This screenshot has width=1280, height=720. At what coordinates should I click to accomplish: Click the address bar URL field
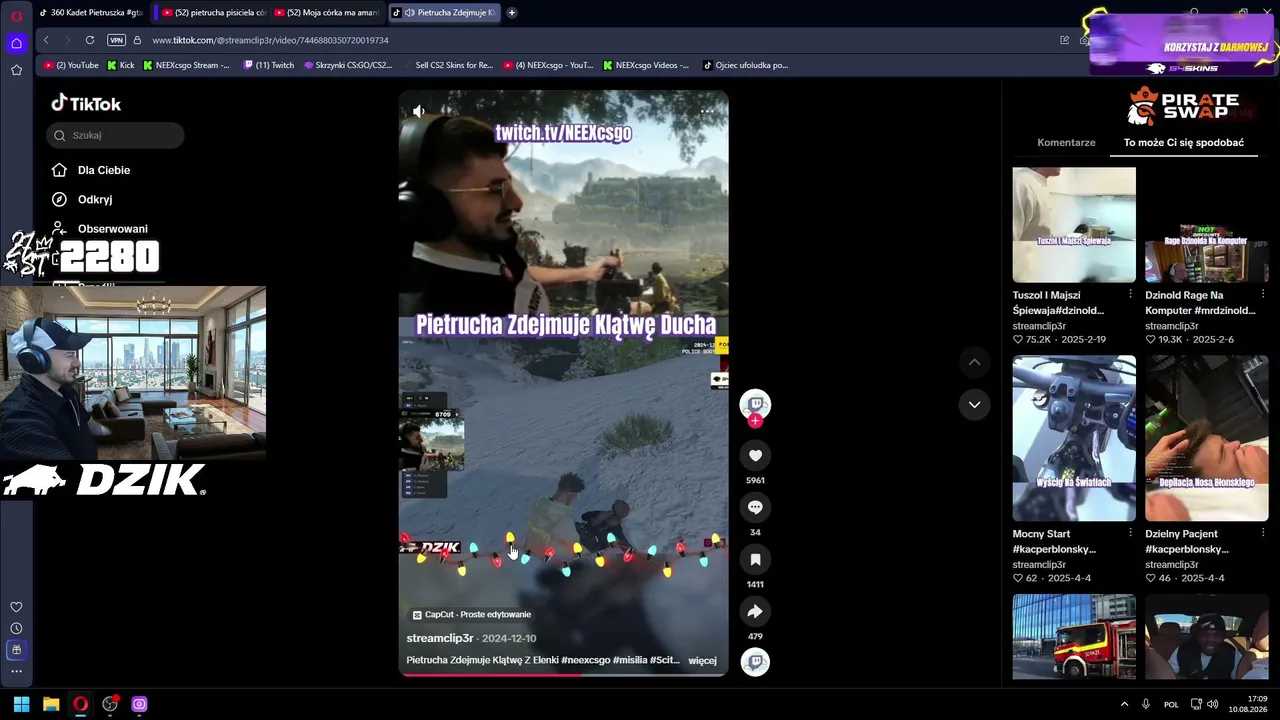coord(600,40)
